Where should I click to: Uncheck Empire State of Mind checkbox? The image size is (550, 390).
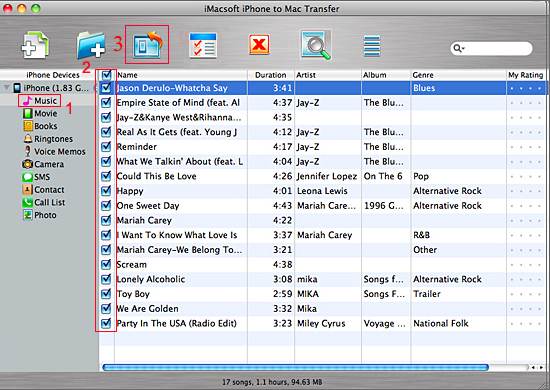point(106,102)
